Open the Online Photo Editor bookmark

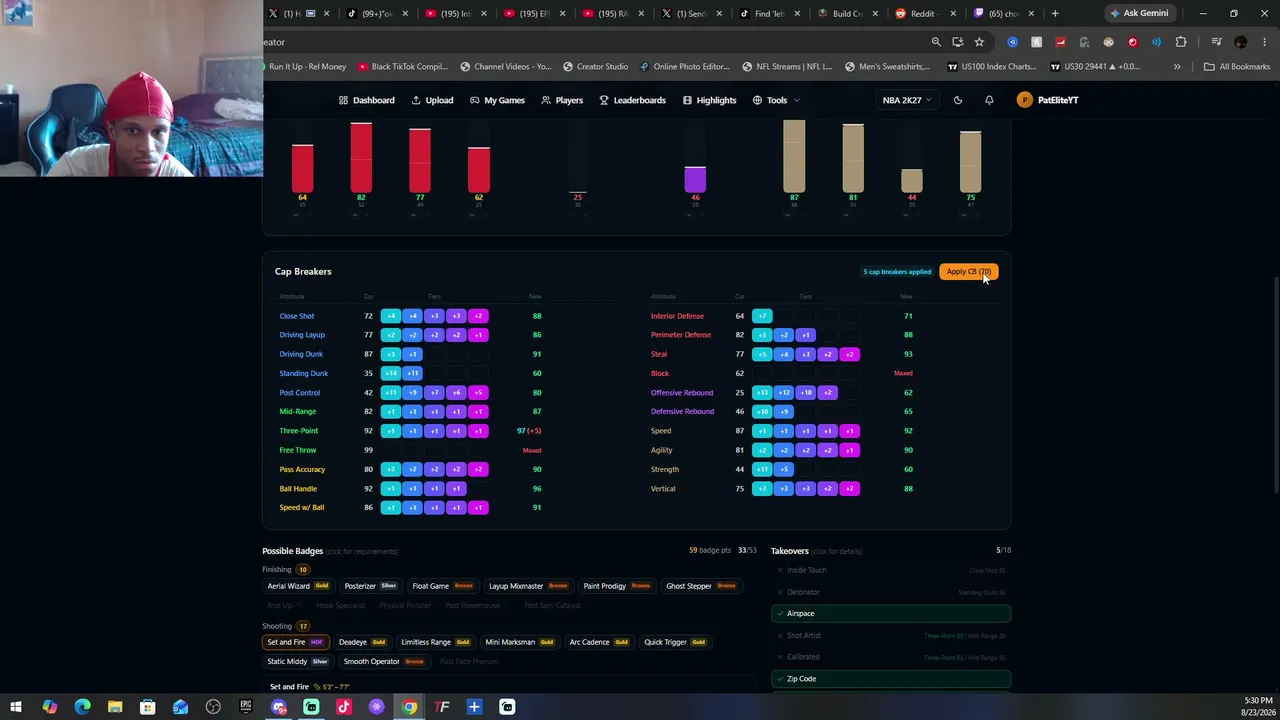[685, 67]
